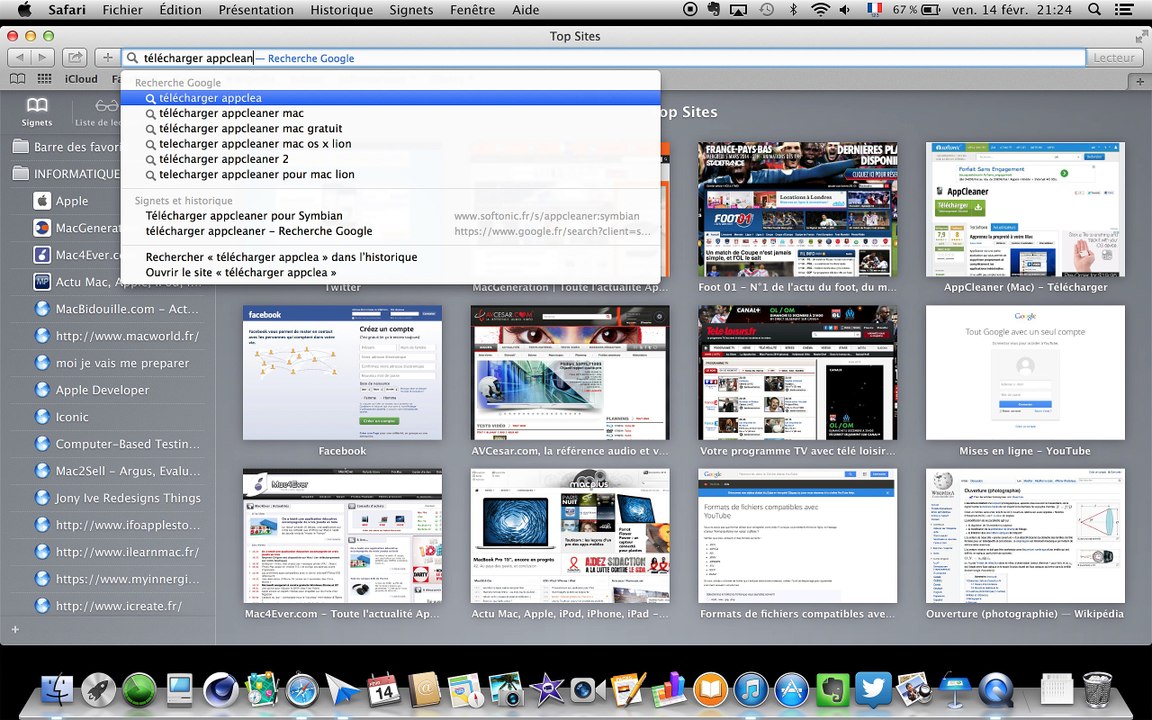1152x720 pixels.
Task: Open http://www.macworld.fr/ bookmark
Action: (118, 336)
